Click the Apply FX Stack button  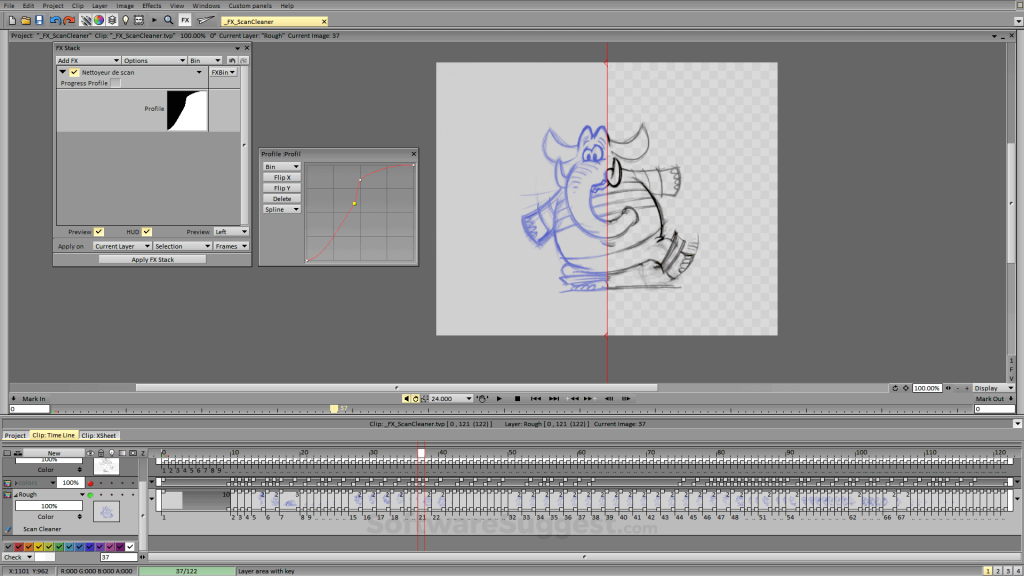click(x=152, y=259)
